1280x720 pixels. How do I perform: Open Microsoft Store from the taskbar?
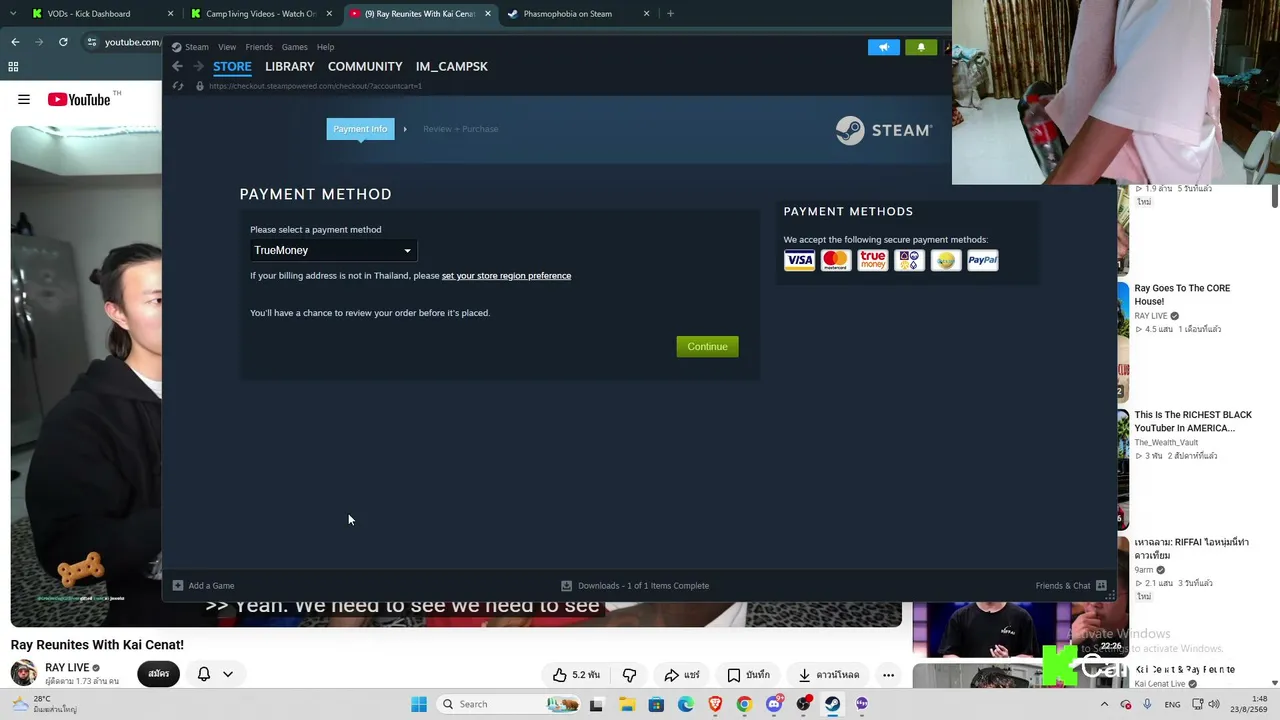[656, 704]
